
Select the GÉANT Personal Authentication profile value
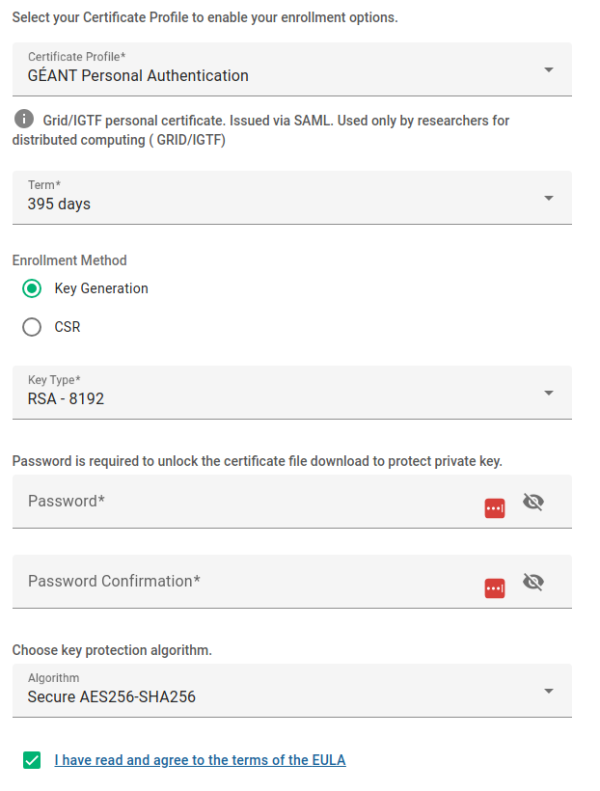coord(138,76)
